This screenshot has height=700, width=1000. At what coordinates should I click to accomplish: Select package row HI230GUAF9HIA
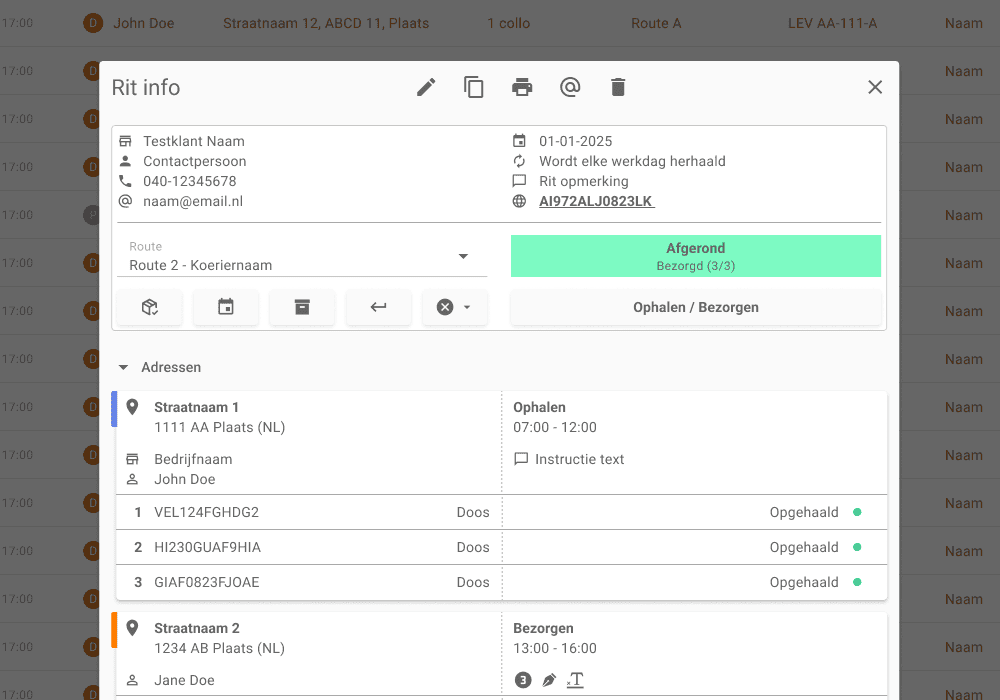[501, 547]
